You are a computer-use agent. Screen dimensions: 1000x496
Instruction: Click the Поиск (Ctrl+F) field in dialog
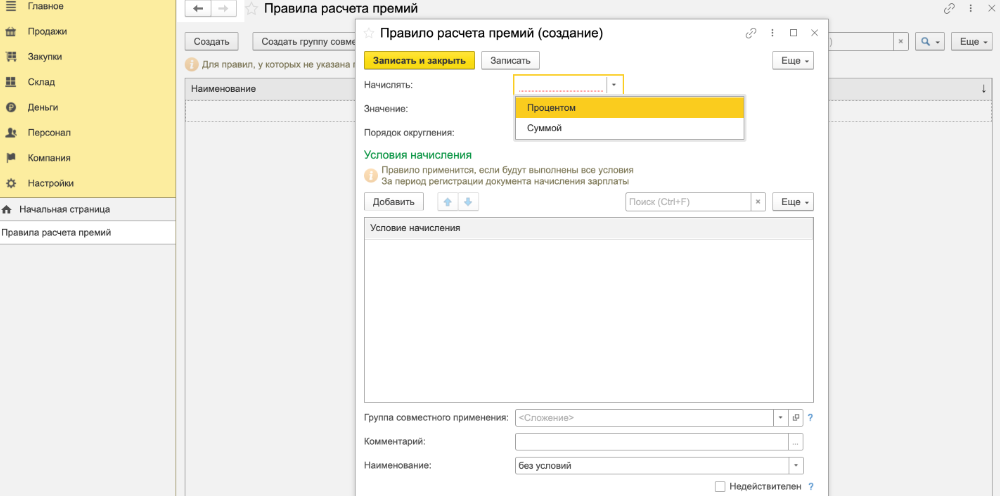[x=688, y=201]
